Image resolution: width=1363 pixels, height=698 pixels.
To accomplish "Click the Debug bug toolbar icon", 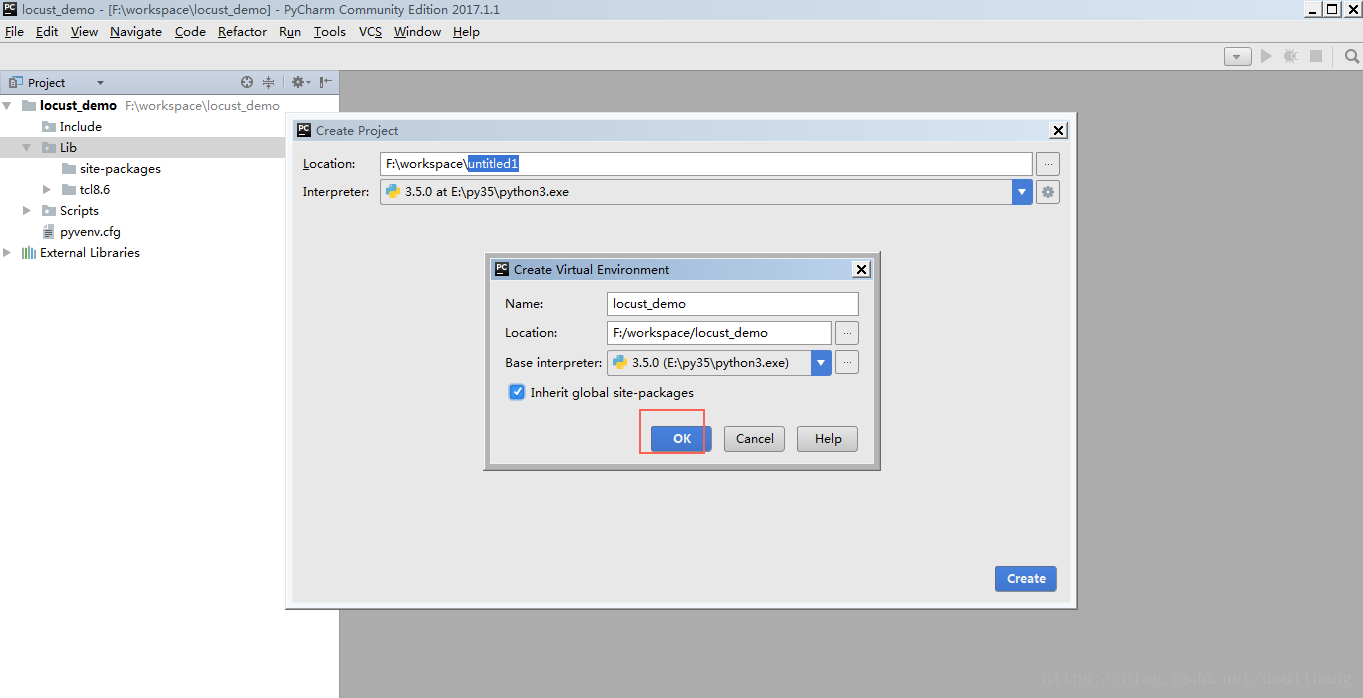I will pos(1291,57).
